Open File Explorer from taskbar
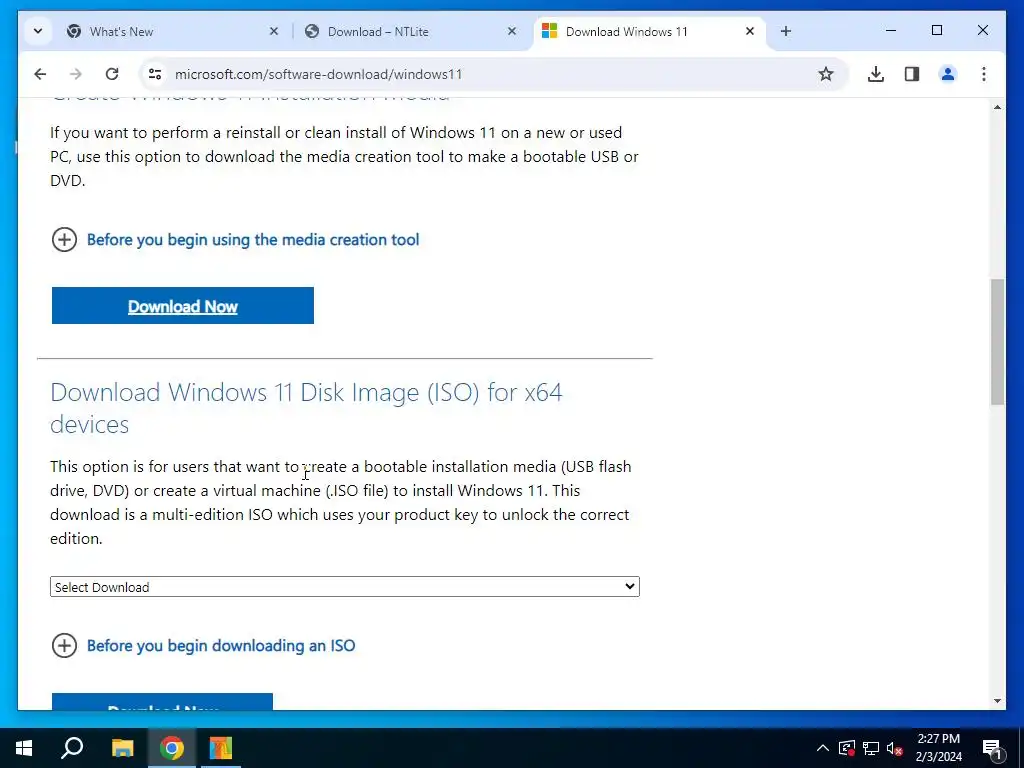Image resolution: width=1024 pixels, height=768 pixels. [122, 748]
